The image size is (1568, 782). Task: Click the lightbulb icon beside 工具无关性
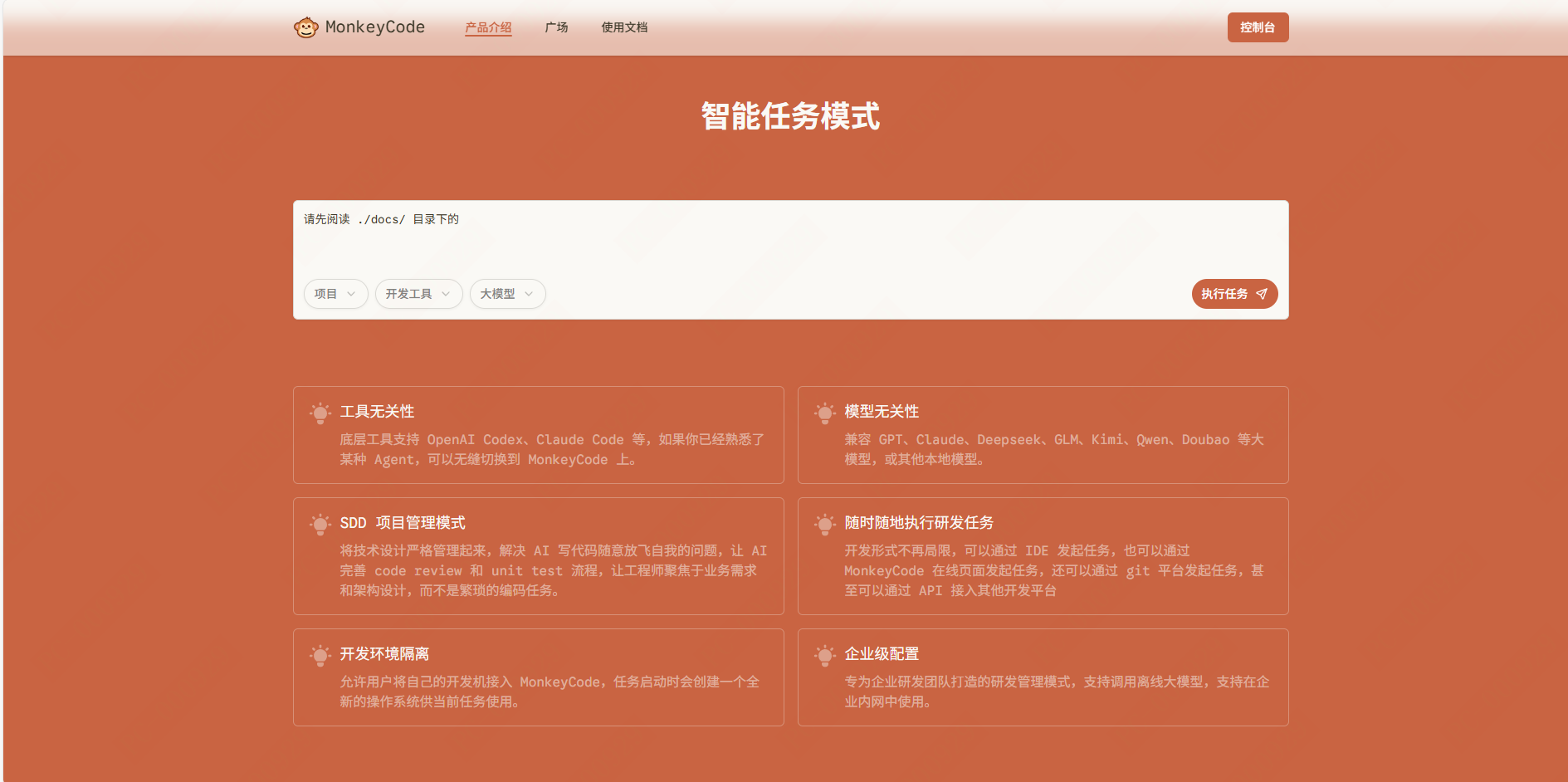click(x=320, y=413)
